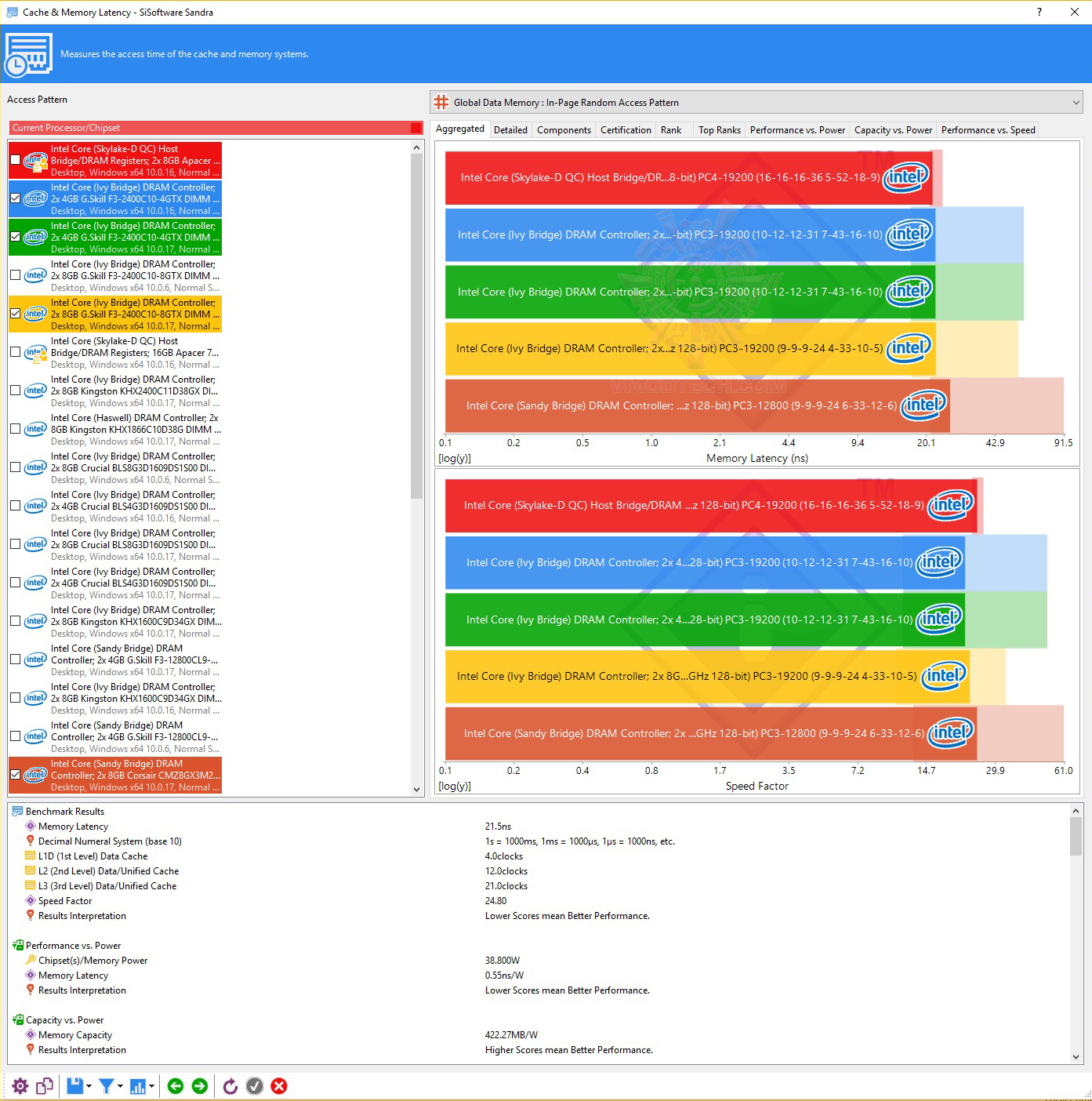Viewport: 1092px width, 1101px height.
Task: Click the purple refresh icon
Action: (x=230, y=1086)
